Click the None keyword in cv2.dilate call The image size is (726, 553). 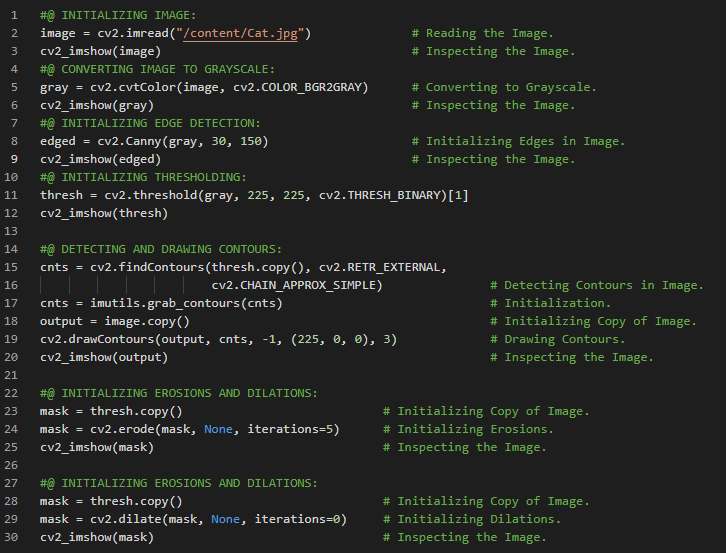225,519
